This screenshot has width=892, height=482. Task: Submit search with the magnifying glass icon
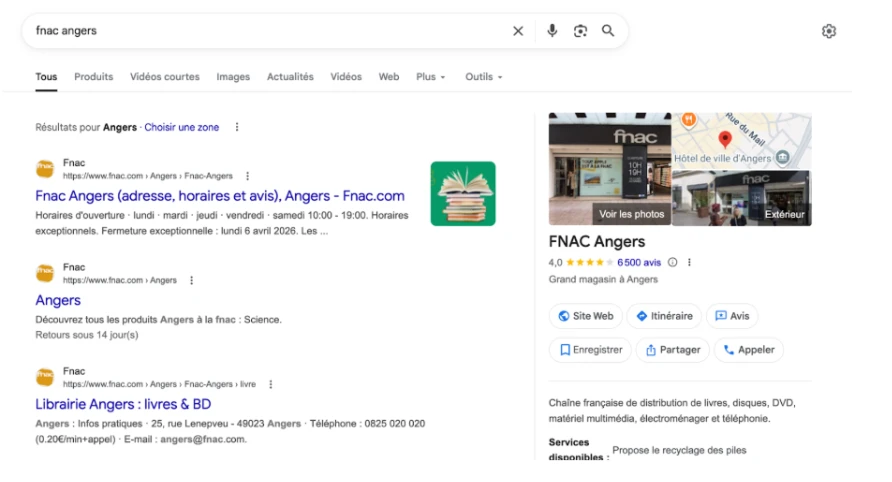pyautogui.click(x=608, y=31)
